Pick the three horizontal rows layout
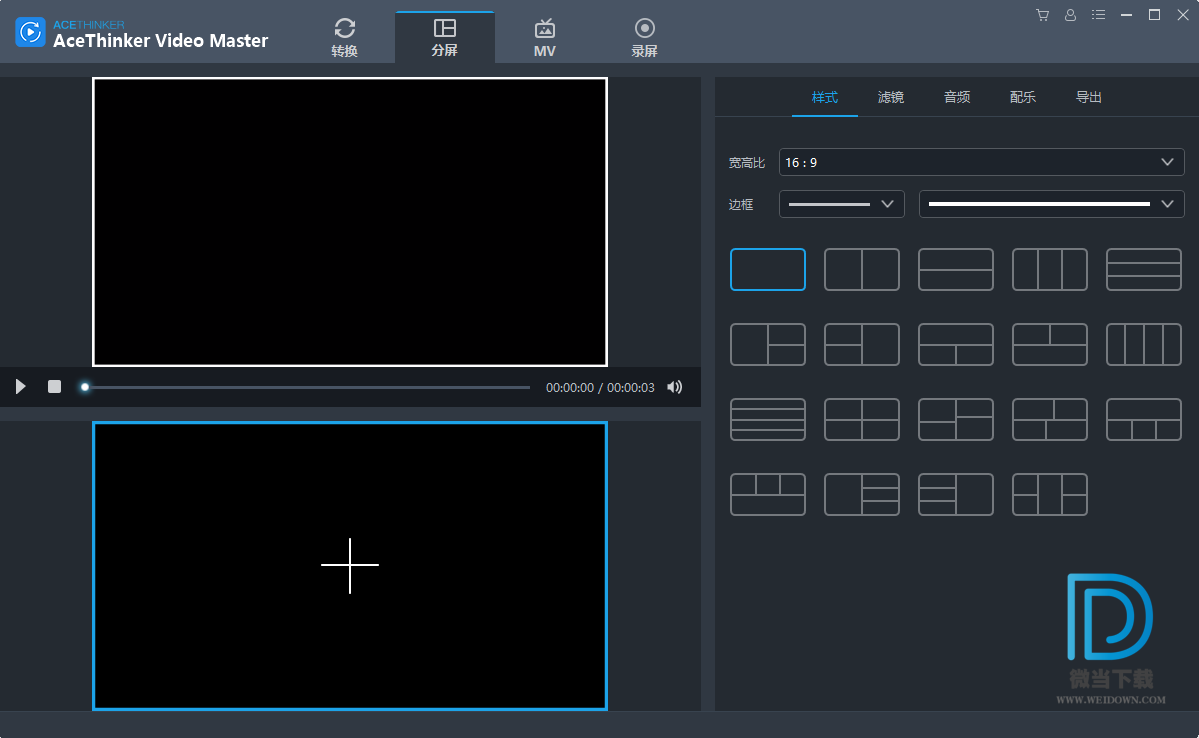The width and height of the screenshot is (1199, 738). pyautogui.click(x=1144, y=269)
